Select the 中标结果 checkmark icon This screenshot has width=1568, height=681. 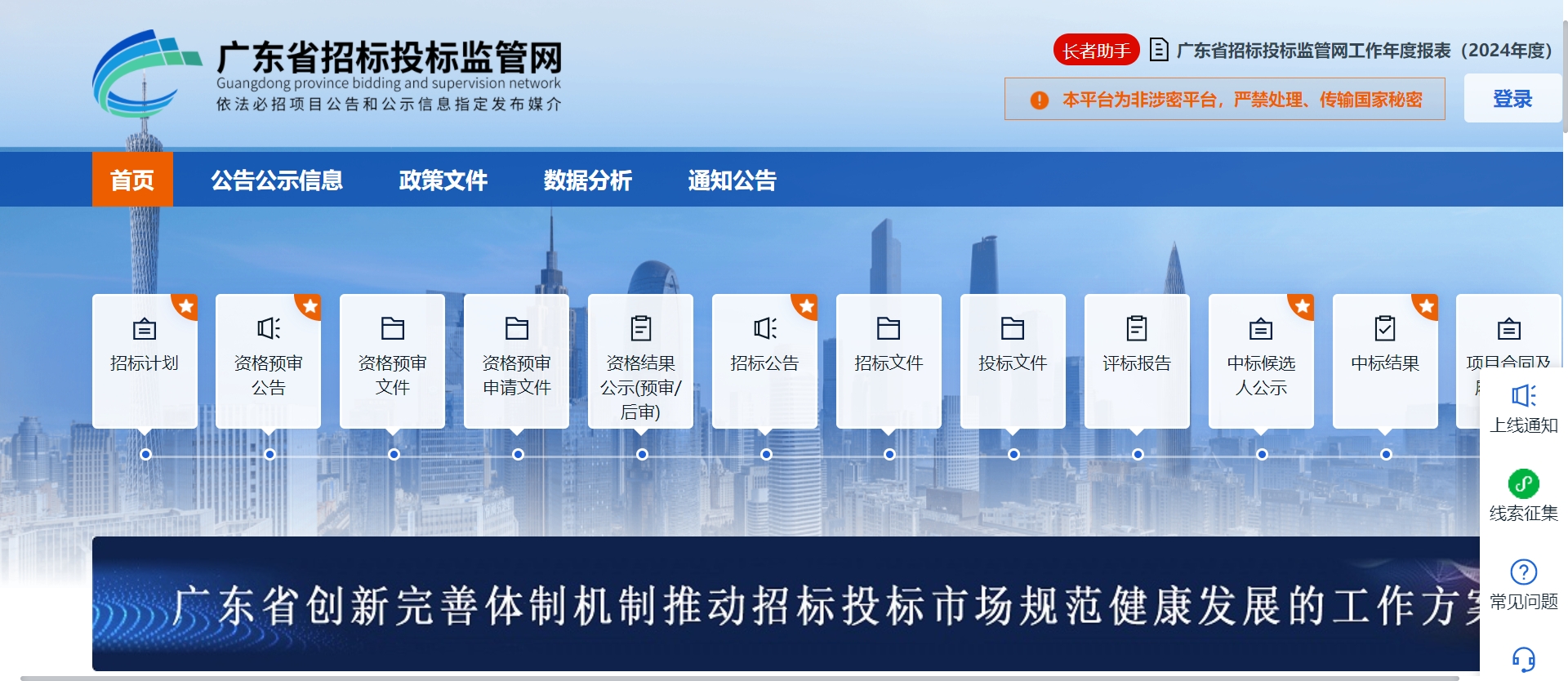1385,328
